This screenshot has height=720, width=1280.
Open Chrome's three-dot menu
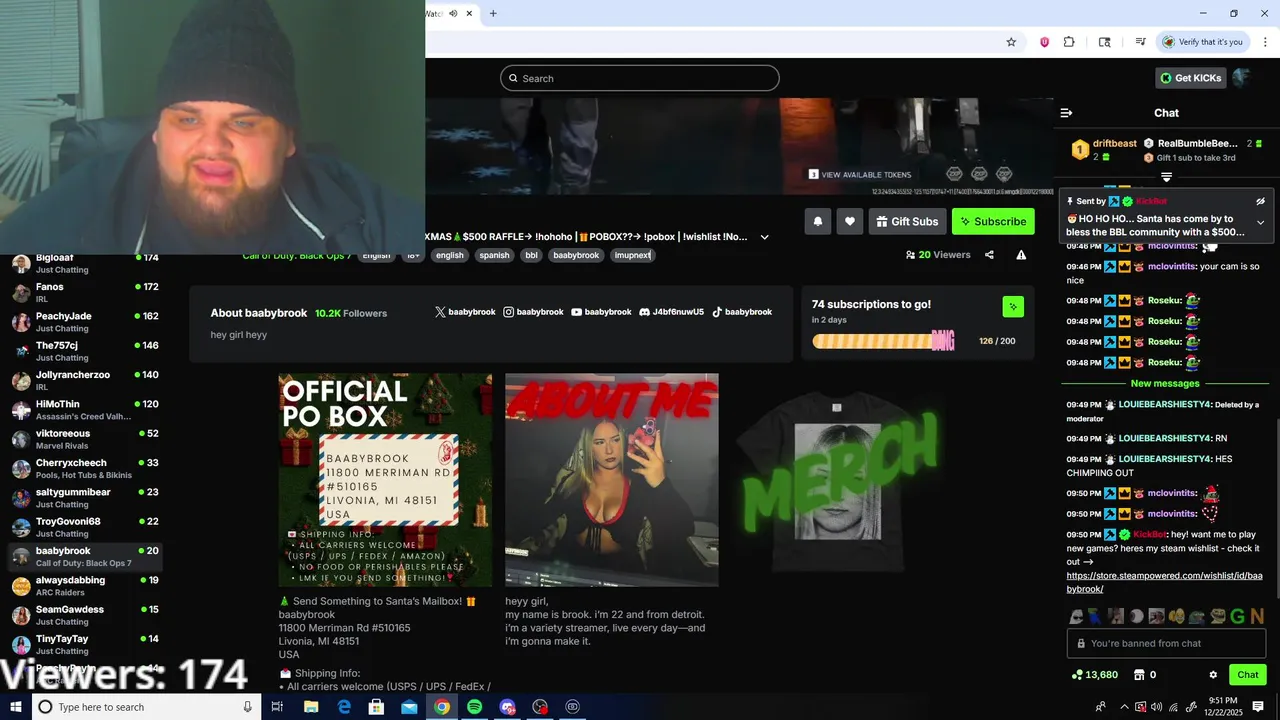pos(1266,42)
